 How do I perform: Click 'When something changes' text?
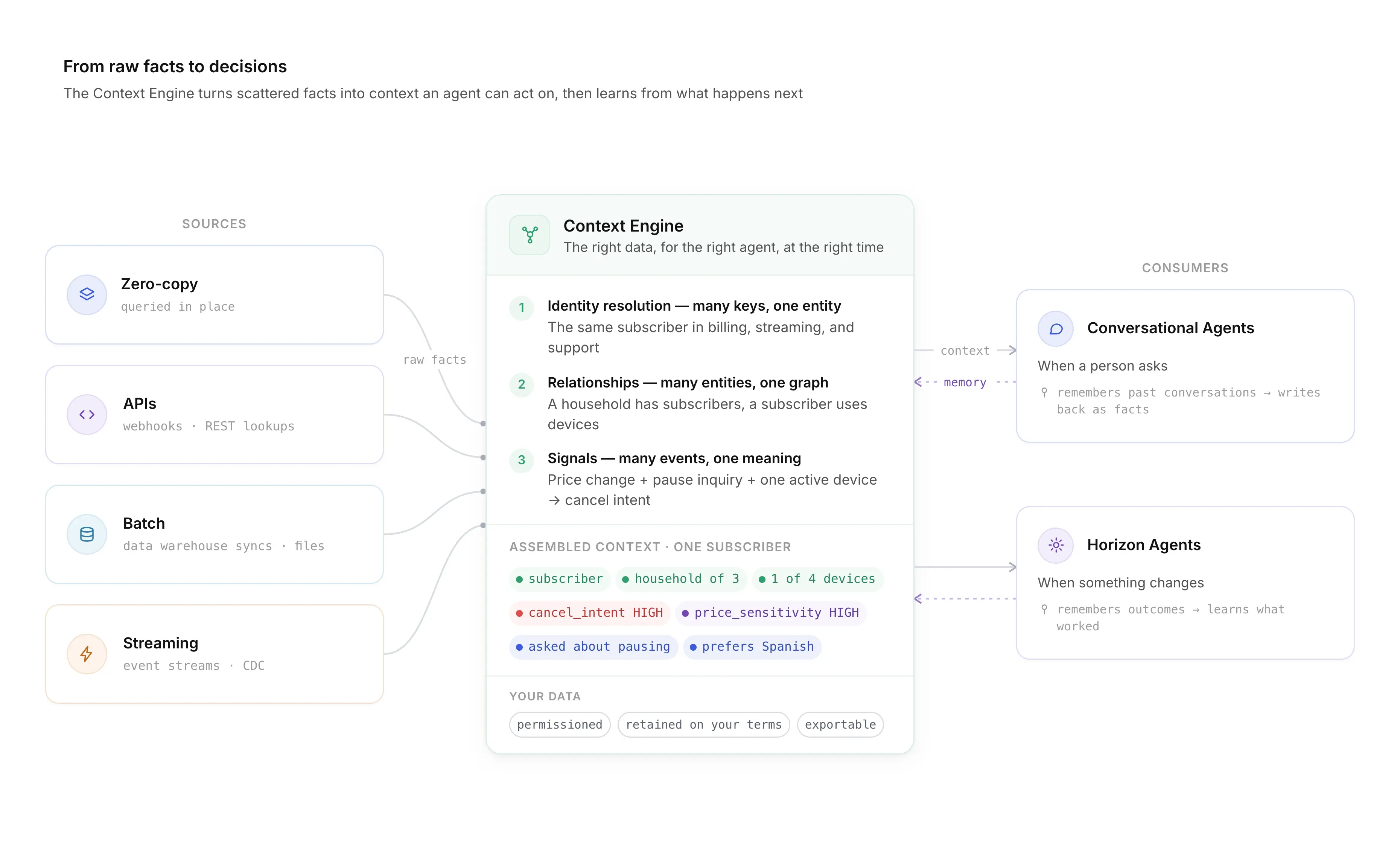[x=1120, y=582]
